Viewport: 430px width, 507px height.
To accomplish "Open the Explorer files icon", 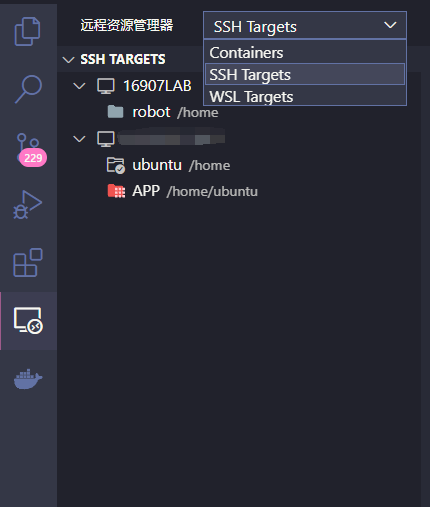I will pos(28,31).
